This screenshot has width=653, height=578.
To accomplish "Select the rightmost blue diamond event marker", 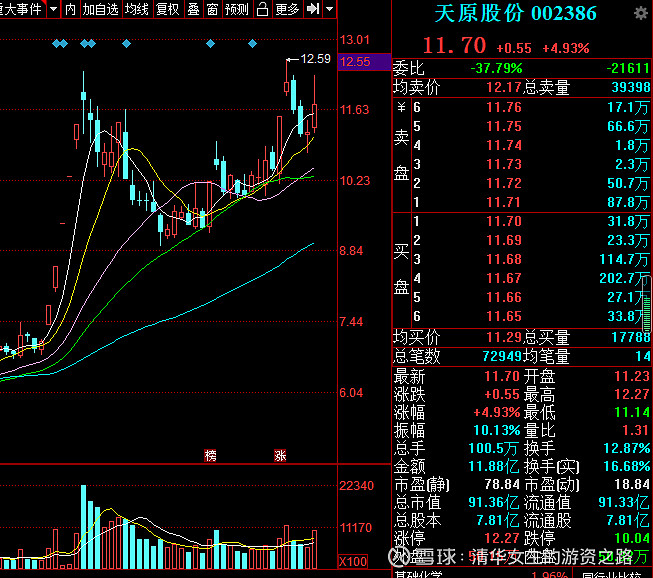I will click(252, 43).
